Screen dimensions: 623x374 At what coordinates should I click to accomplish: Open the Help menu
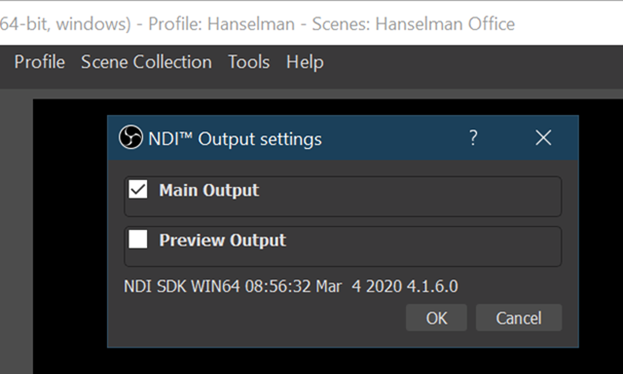[305, 62]
